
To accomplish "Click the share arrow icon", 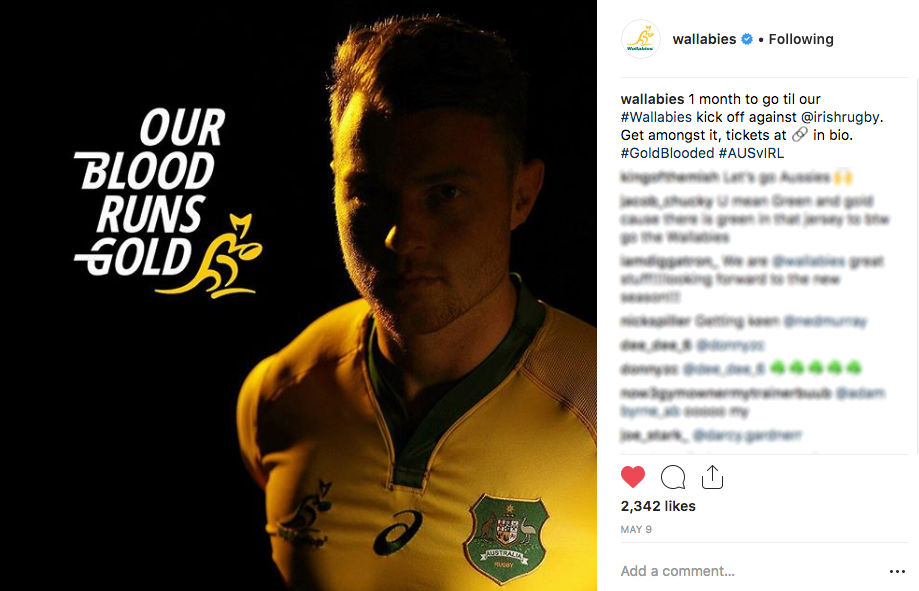I will [x=712, y=477].
